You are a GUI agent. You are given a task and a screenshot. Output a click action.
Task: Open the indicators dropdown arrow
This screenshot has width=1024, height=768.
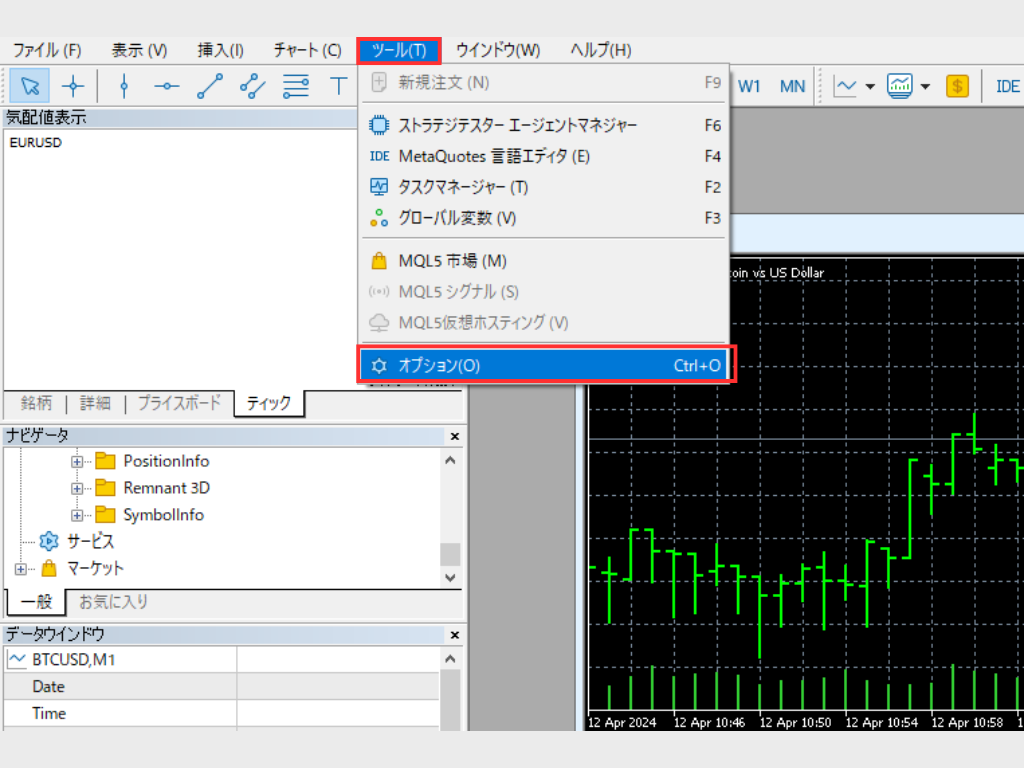click(x=925, y=86)
